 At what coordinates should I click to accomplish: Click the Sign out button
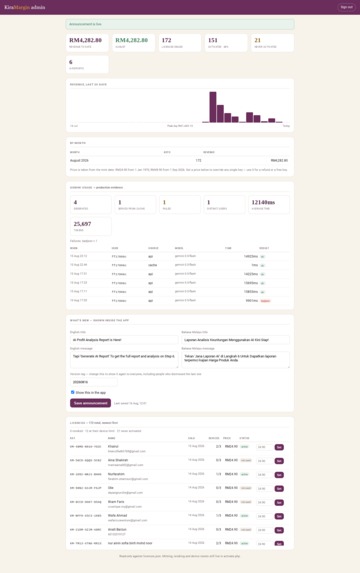click(346, 7)
